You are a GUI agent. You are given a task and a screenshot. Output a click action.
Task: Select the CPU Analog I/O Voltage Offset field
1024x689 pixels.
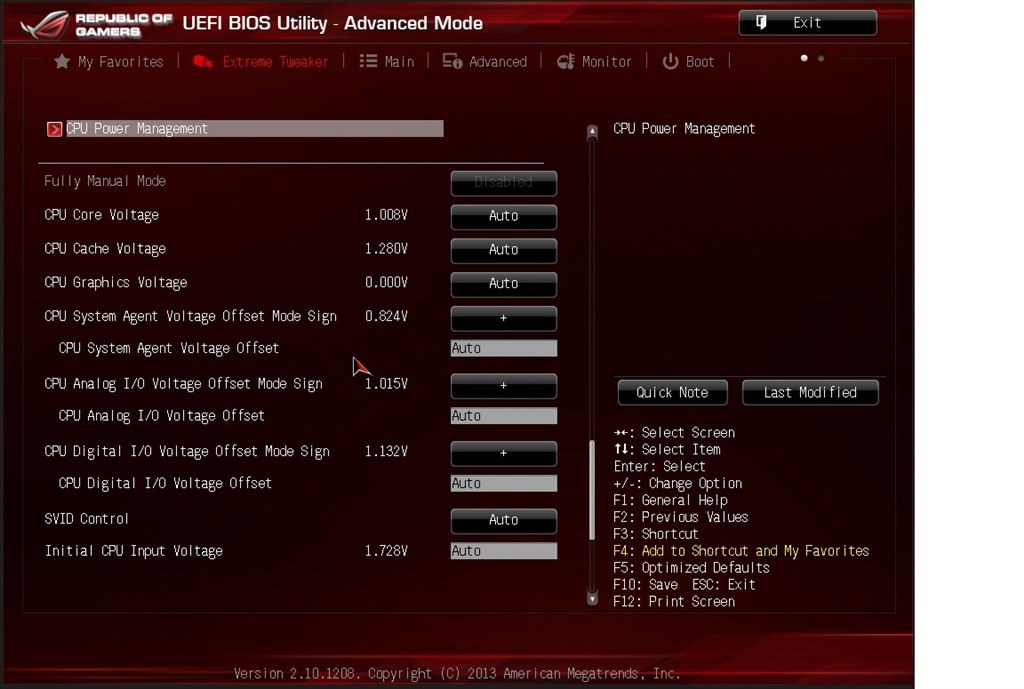(x=504, y=415)
